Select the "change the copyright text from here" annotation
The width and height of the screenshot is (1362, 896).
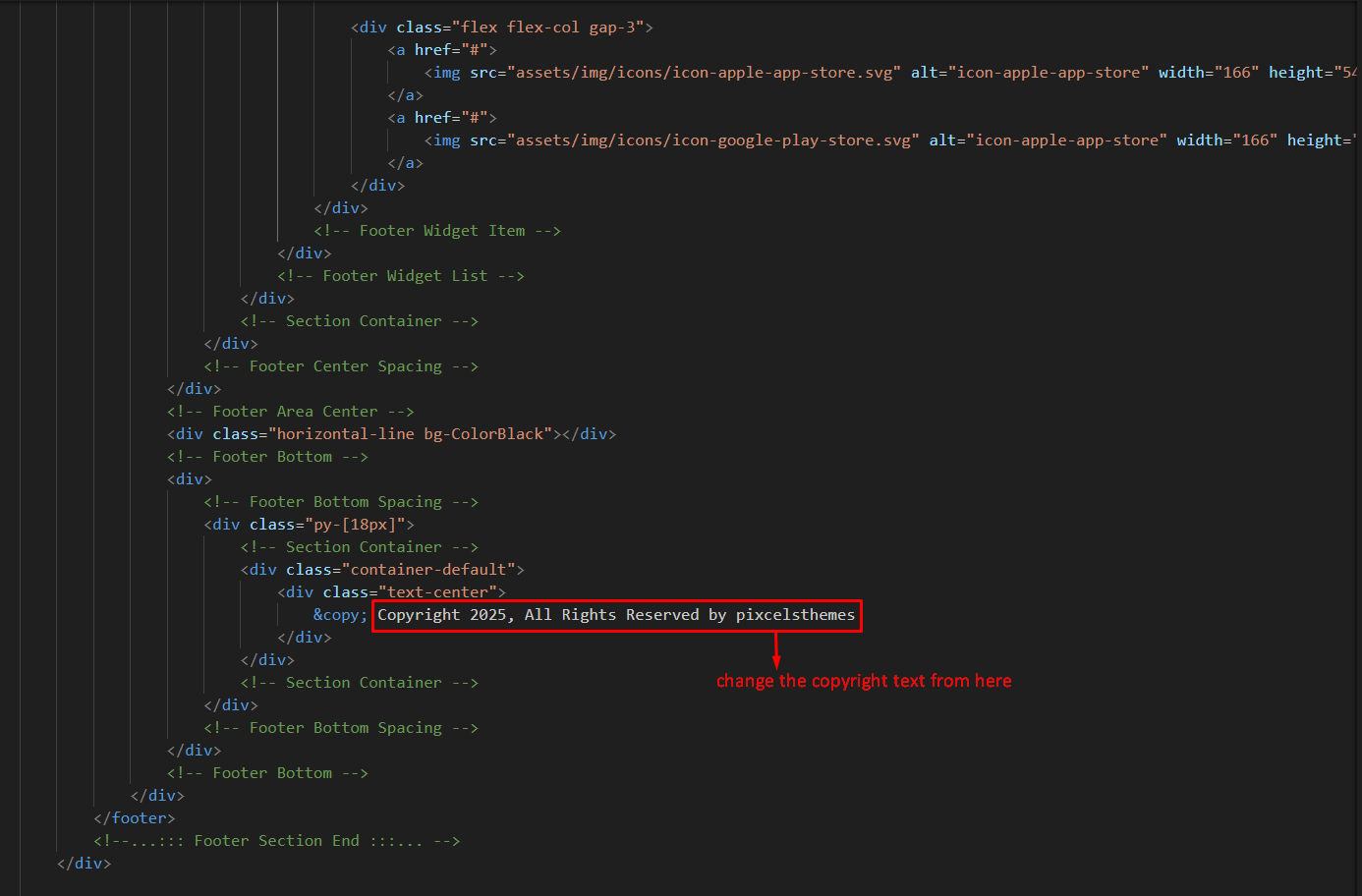click(x=864, y=681)
